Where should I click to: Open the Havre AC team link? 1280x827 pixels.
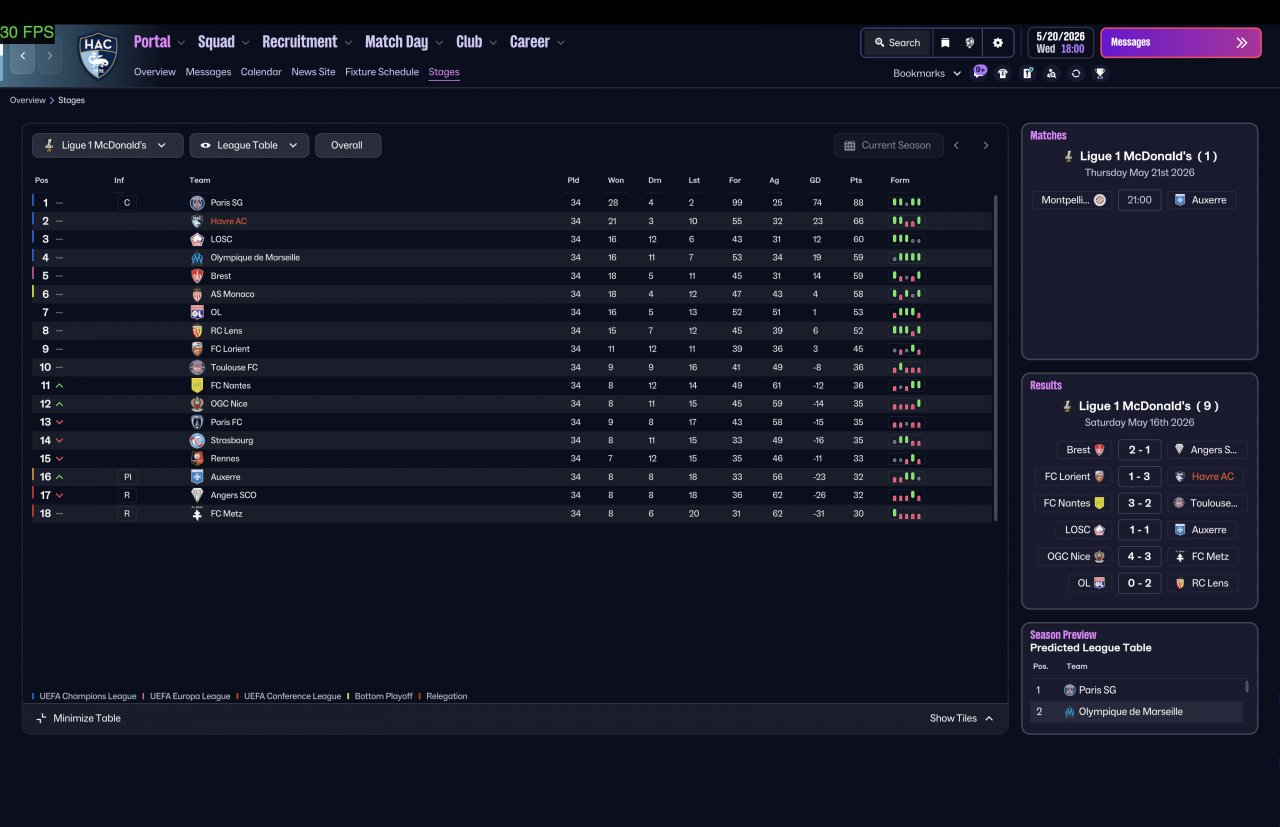tap(228, 221)
